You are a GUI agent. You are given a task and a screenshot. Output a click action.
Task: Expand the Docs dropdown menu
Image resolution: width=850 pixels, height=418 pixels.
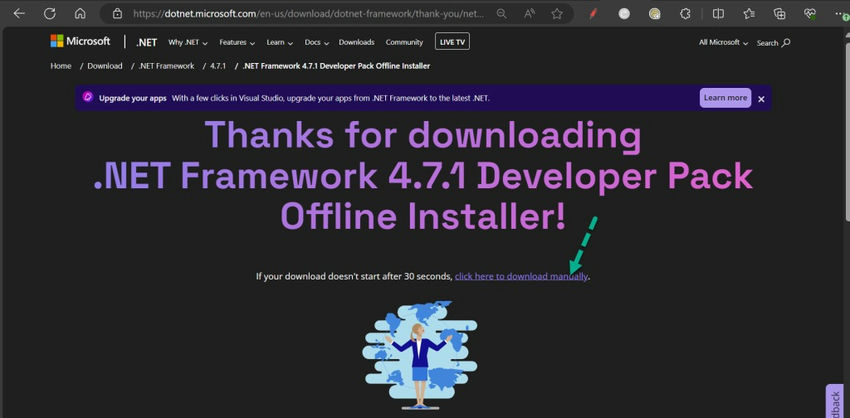(x=317, y=42)
